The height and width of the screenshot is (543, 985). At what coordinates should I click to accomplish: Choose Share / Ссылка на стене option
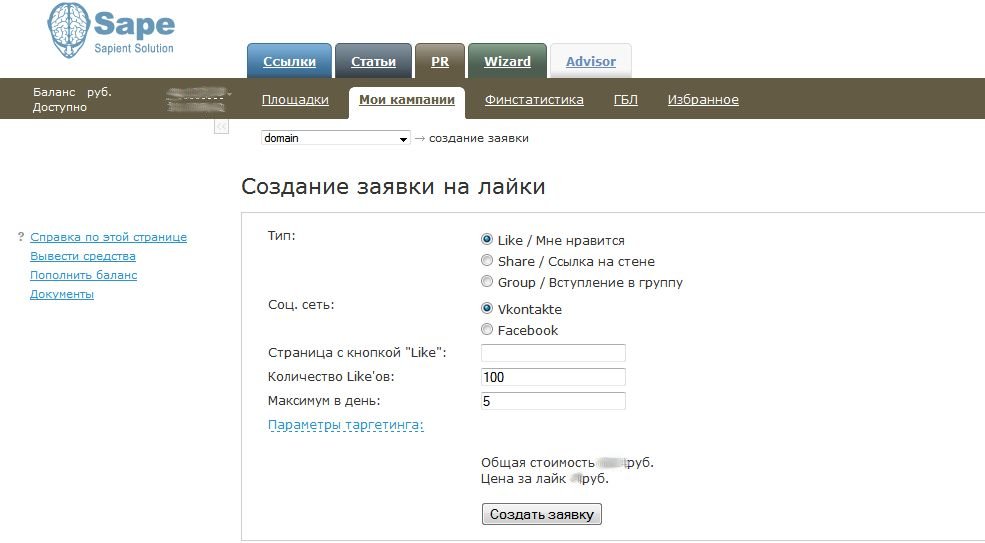487,260
